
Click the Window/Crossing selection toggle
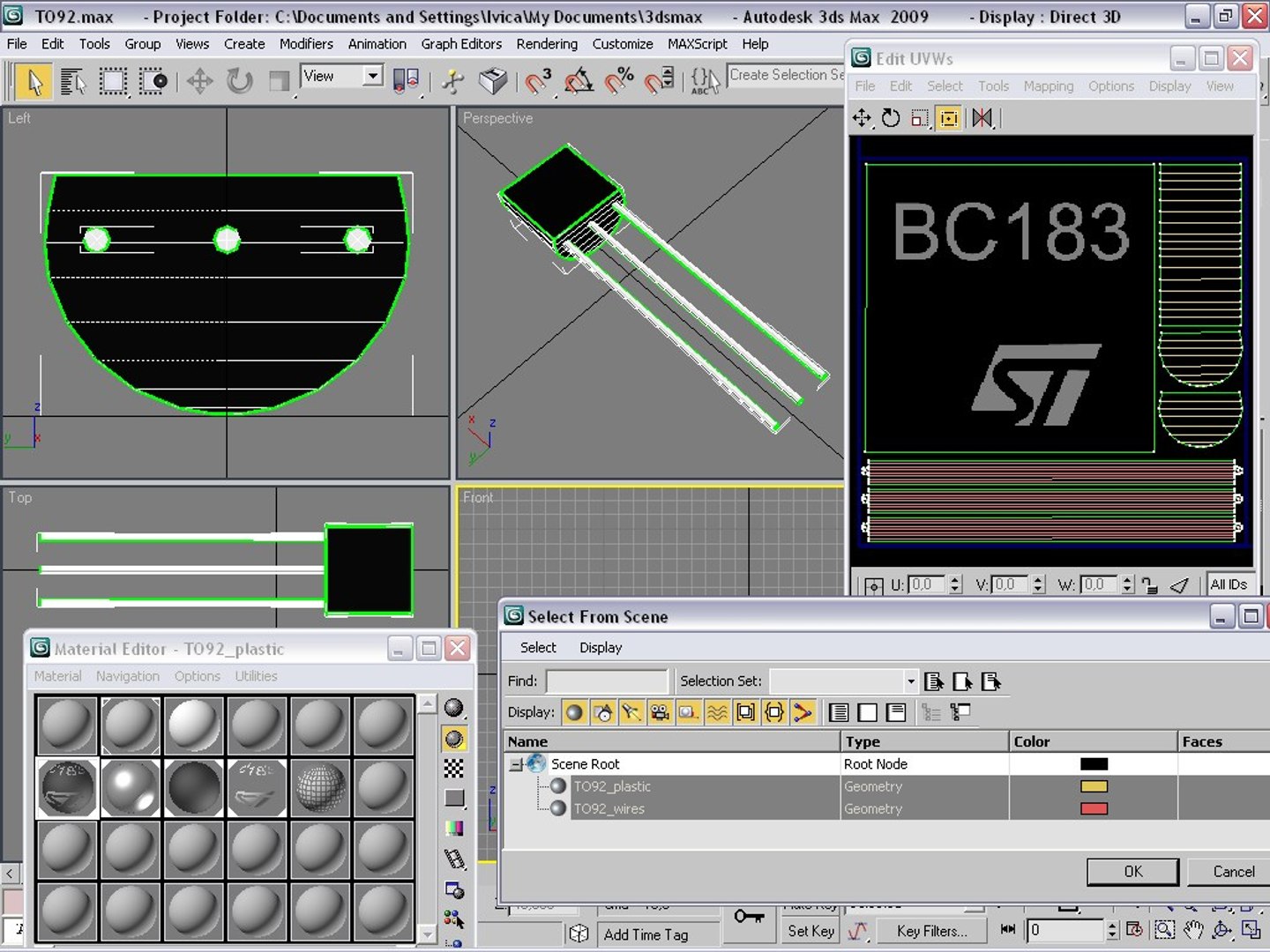pyautogui.click(x=153, y=82)
